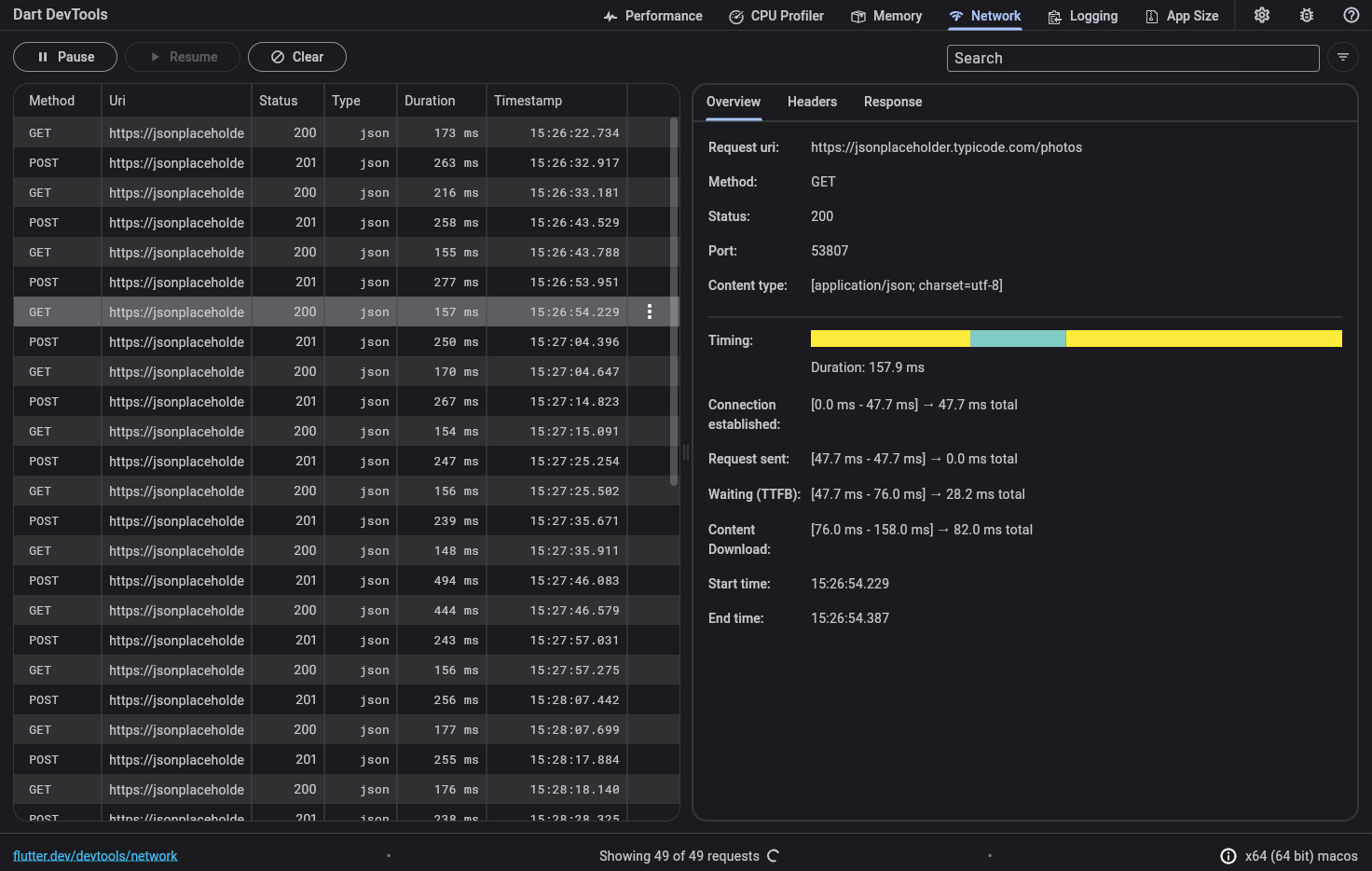Switch to the Headers tab
This screenshot has width=1372, height=871.
click(x=812, y=102)
